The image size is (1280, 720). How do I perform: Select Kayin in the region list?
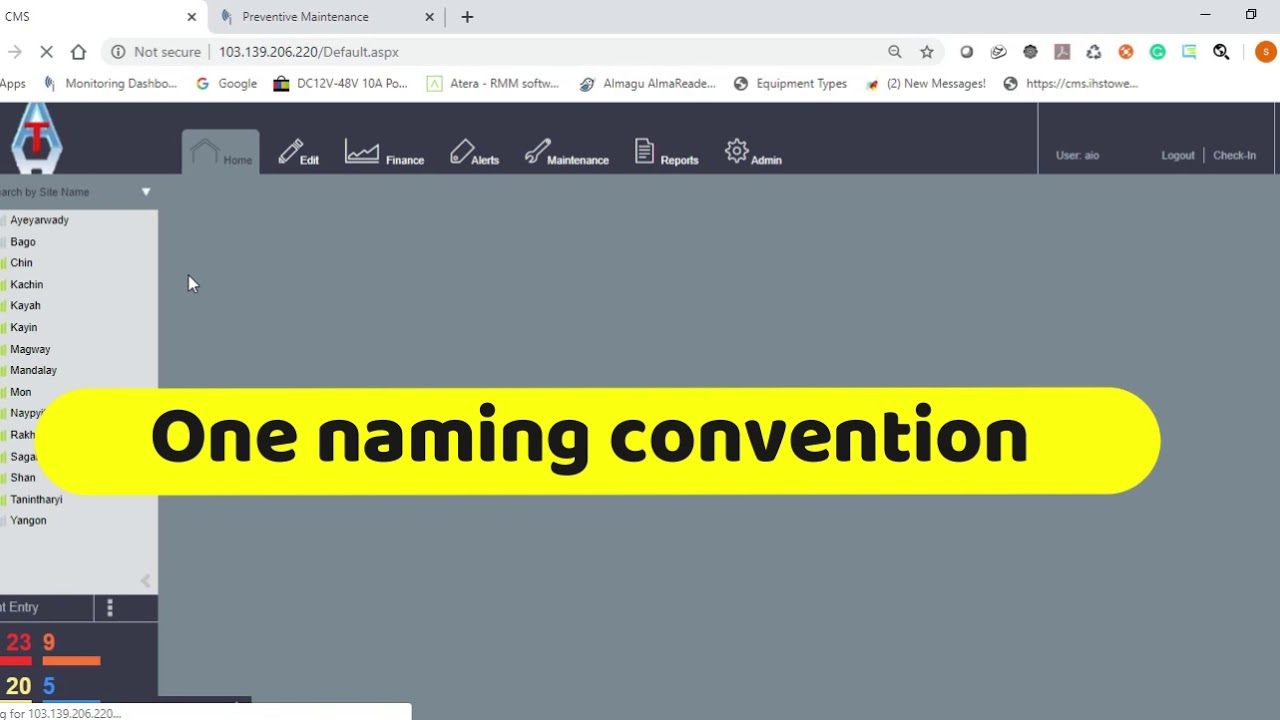(x=23, y=328)
